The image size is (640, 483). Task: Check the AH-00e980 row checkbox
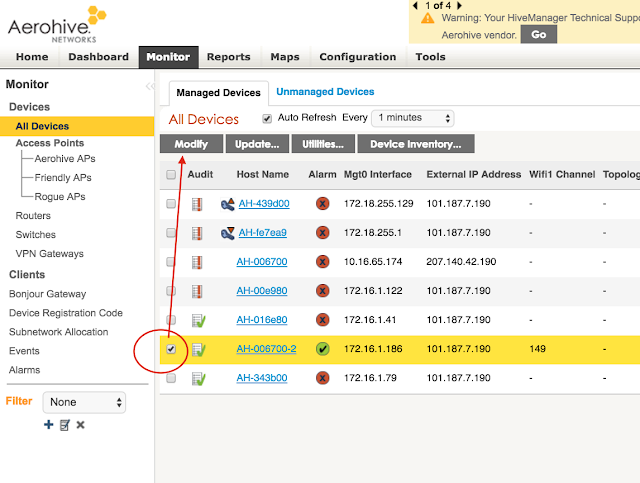point(171,291)
